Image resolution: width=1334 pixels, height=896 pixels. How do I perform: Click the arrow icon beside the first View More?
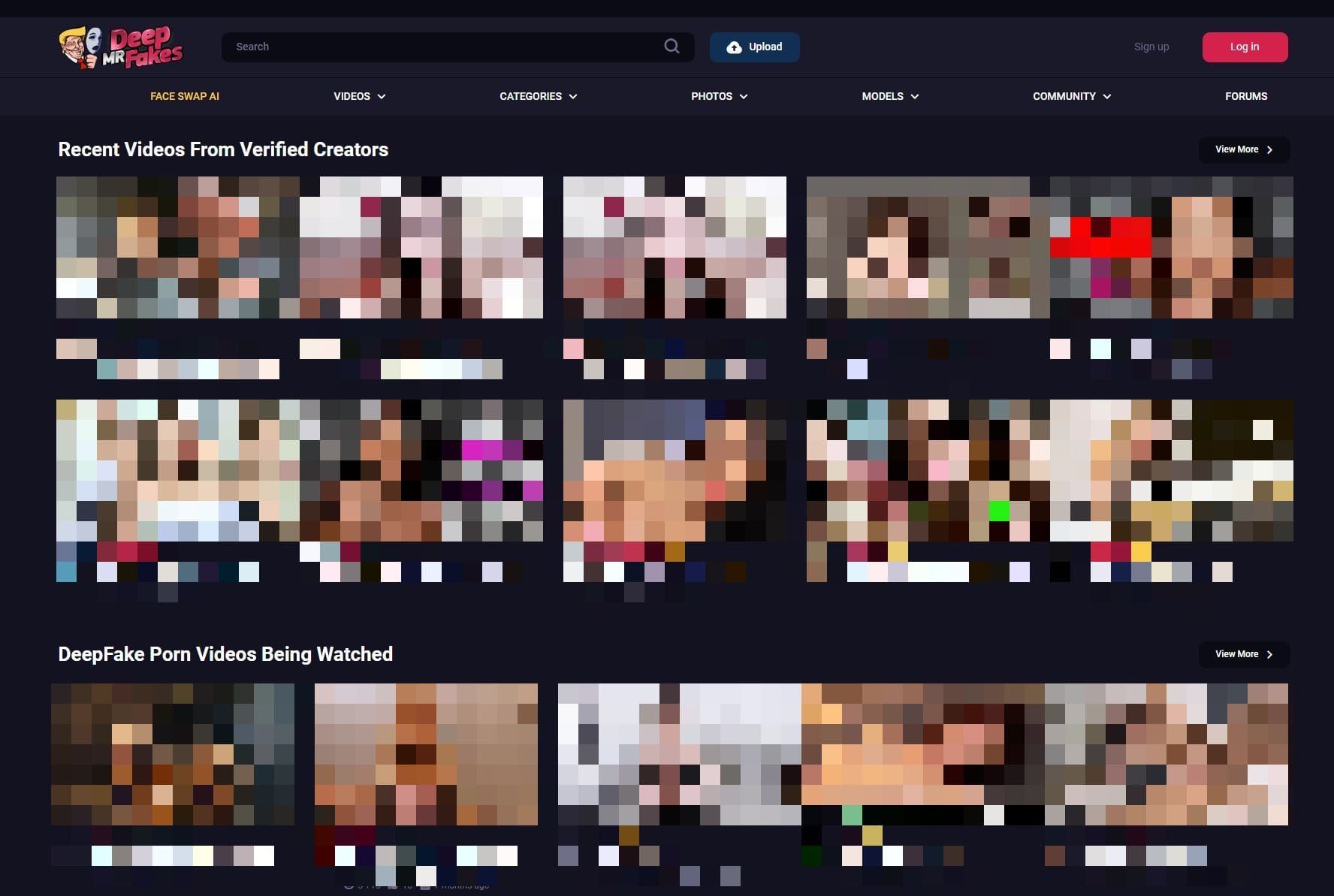pos(1269,149)
